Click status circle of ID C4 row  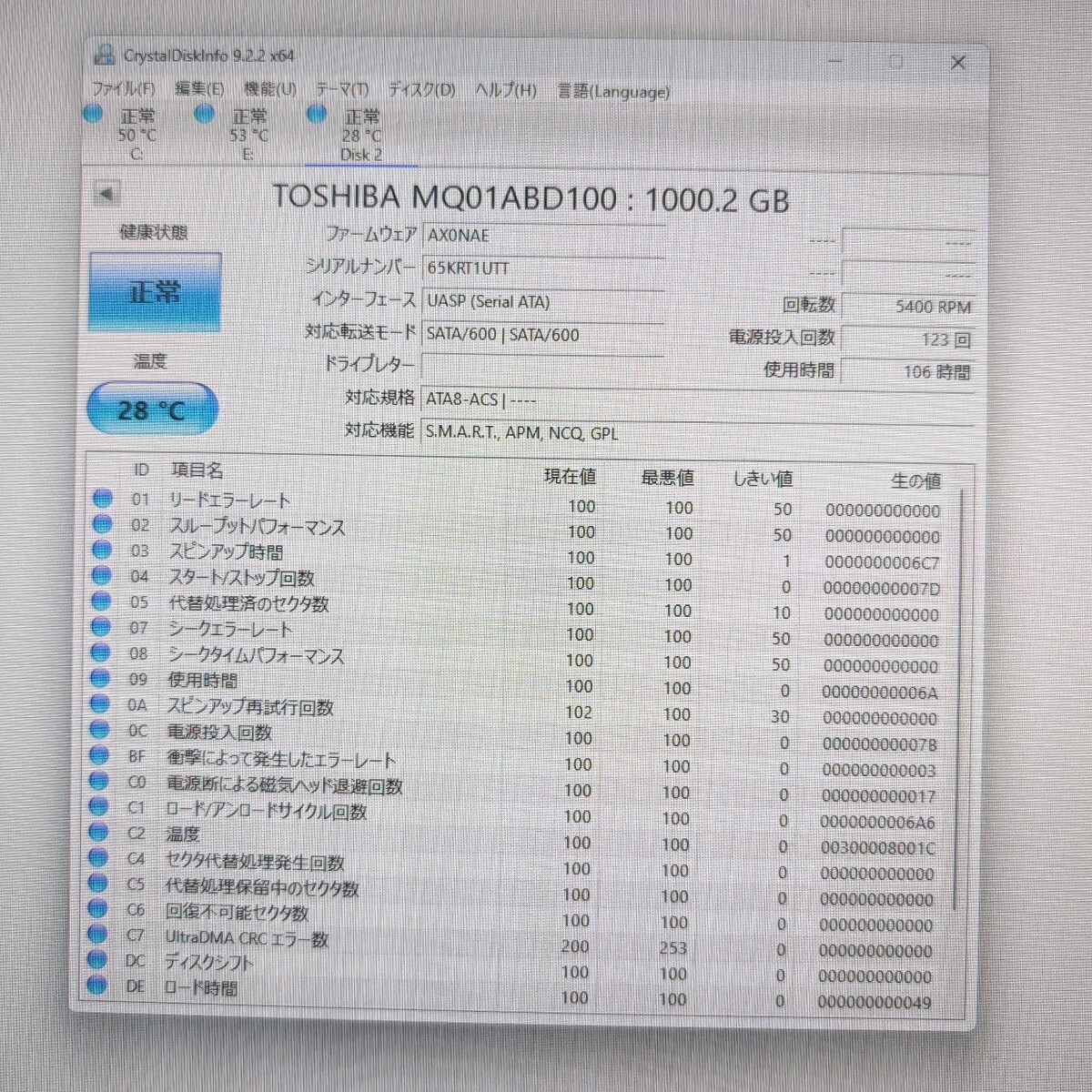98,857
